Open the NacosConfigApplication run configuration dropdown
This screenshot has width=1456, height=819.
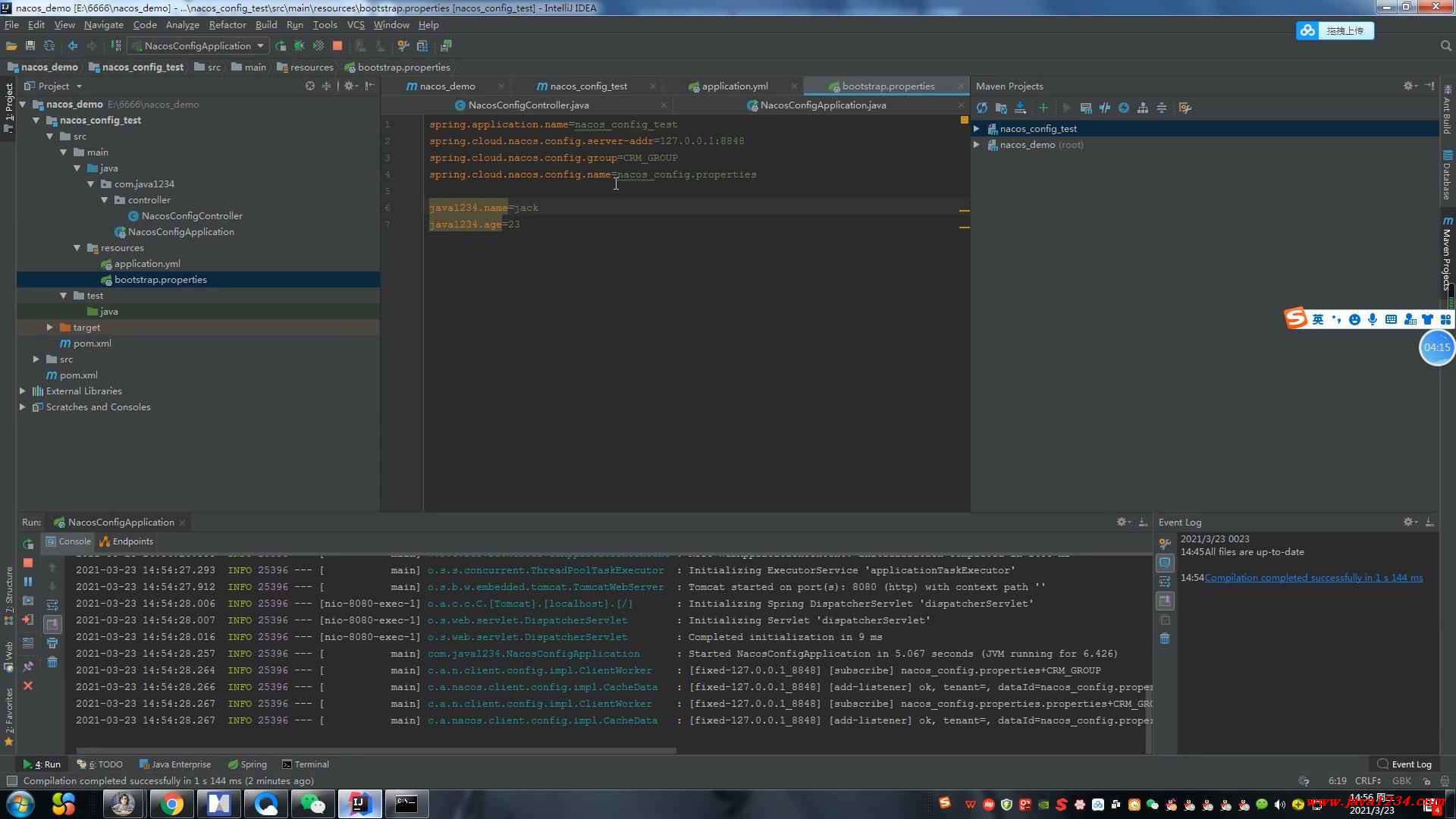pyautogui.click(x=199, y=46)
